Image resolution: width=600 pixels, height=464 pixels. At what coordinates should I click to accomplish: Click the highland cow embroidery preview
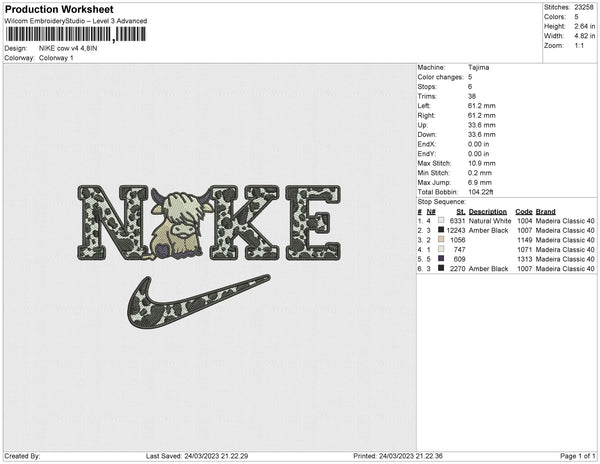tap(180, 225)
